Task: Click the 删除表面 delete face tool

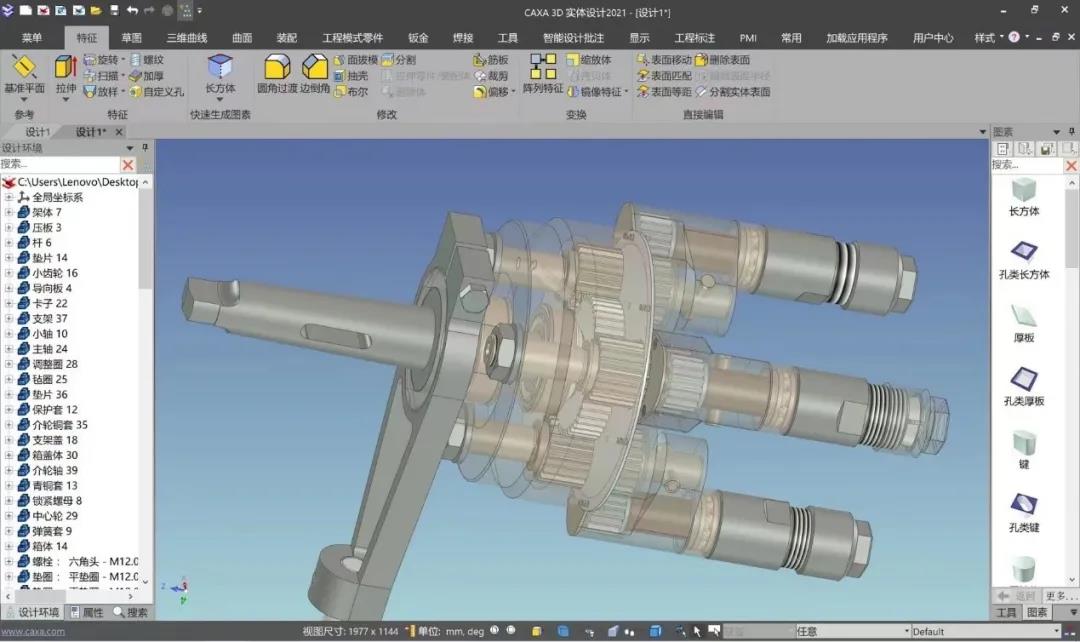Action: (x=723, y=60)
